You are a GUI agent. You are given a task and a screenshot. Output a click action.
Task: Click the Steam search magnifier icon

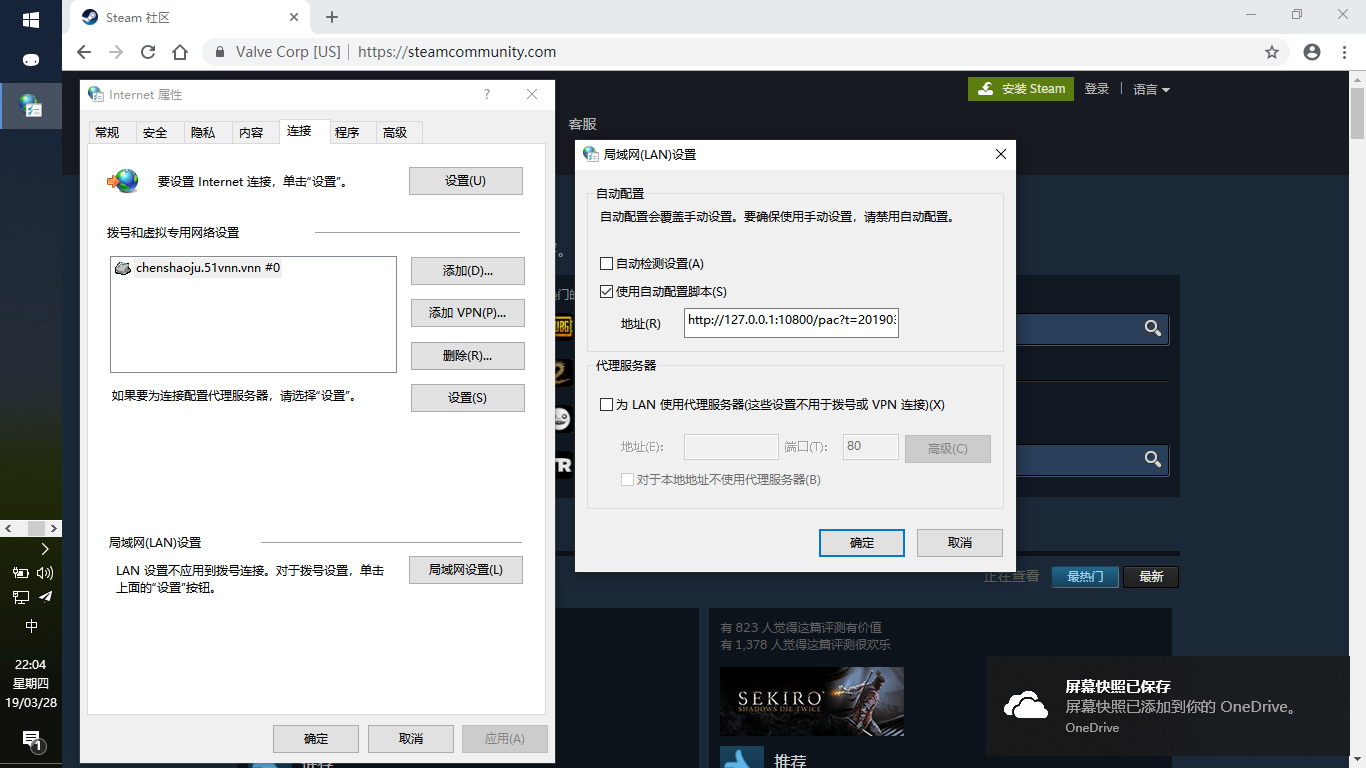1151,329
